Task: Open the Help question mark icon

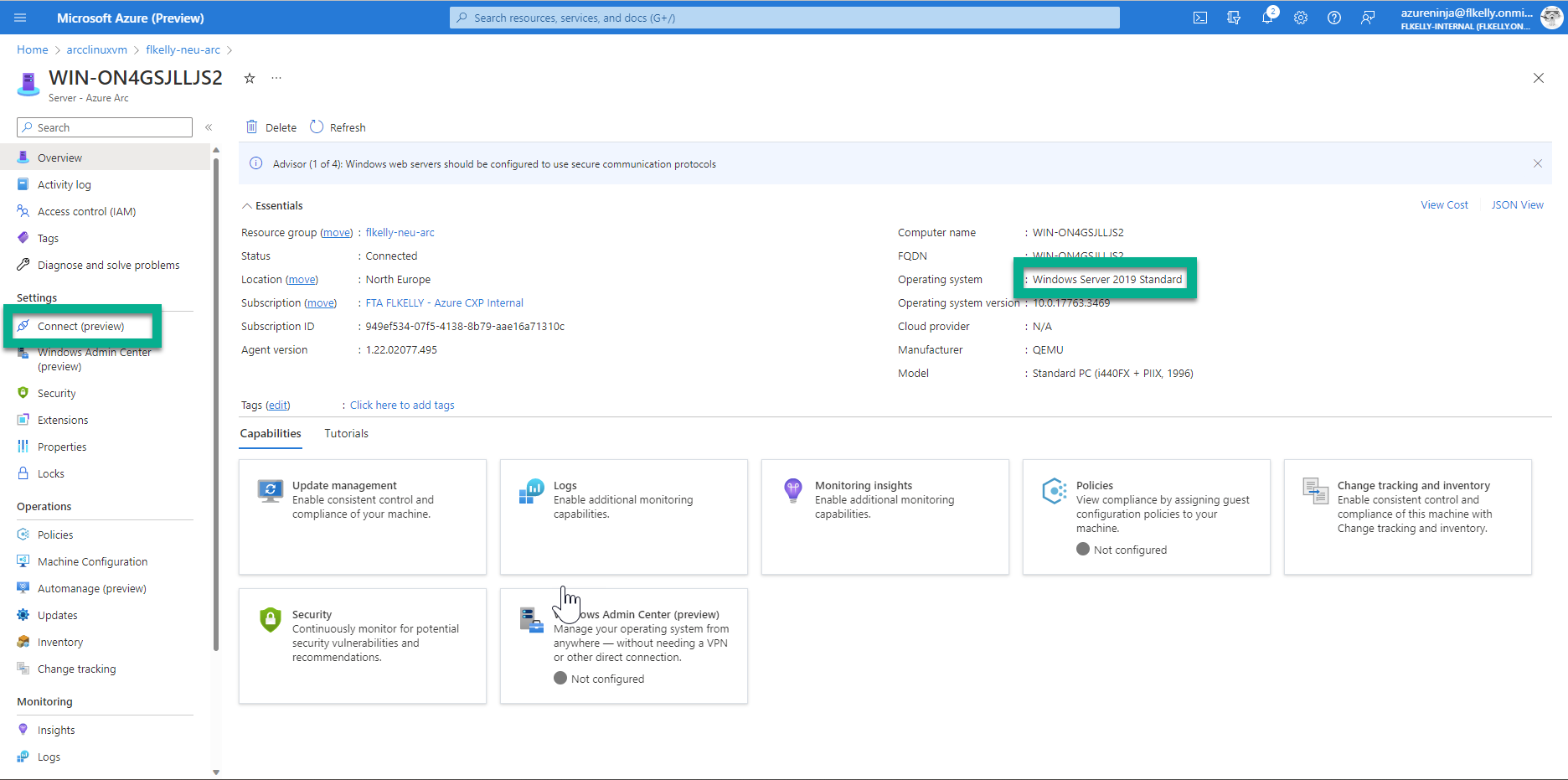Action: [1334, 18]
